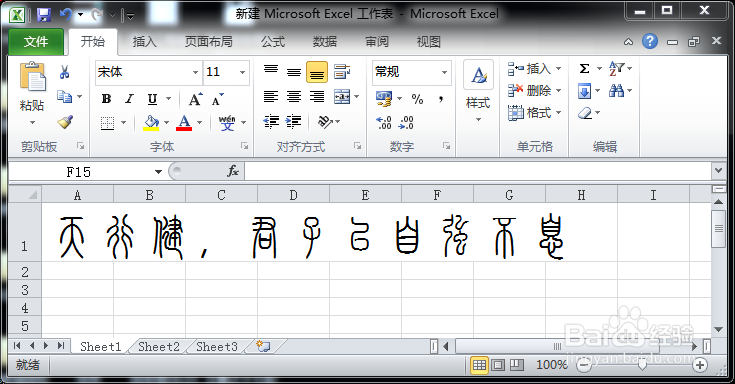Apply the red font color
Viewport: 735px width, 384px height.
click(x=184, y=123)
